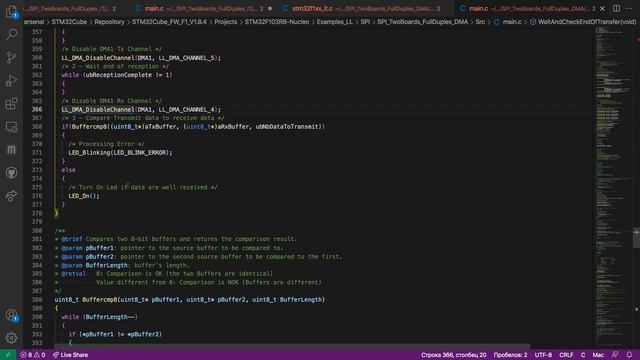Open the Explorer view in activity bar
Screen dimensions: 640x360
[11, 12]
